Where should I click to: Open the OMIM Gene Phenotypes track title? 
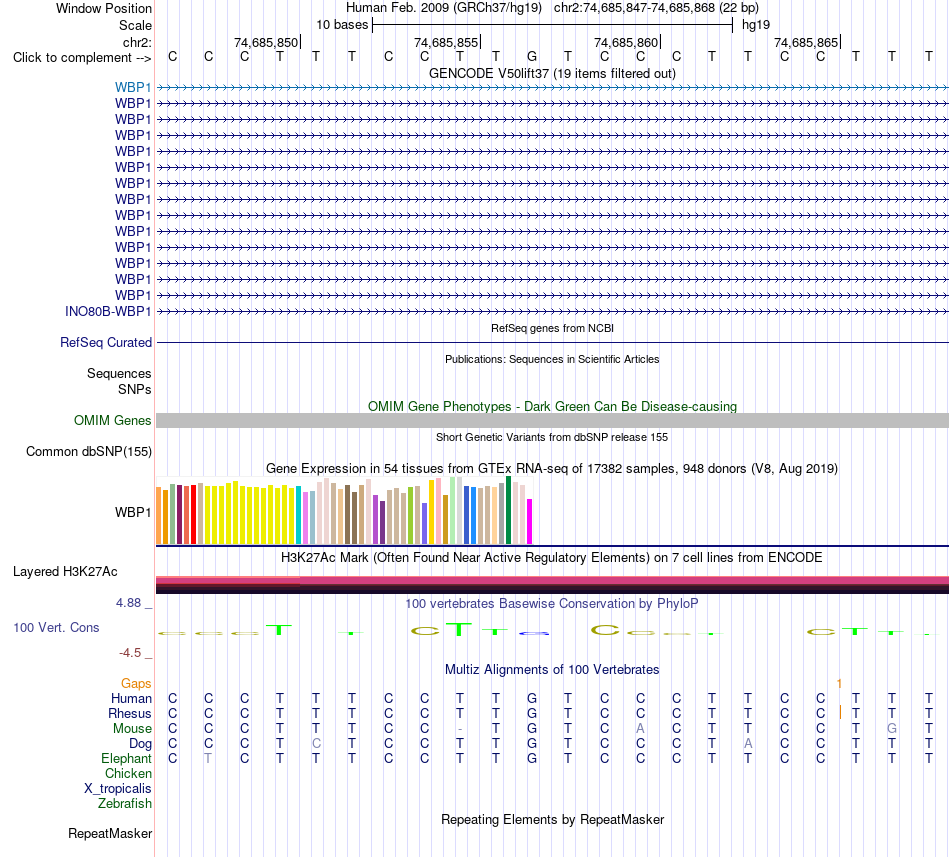552,406
